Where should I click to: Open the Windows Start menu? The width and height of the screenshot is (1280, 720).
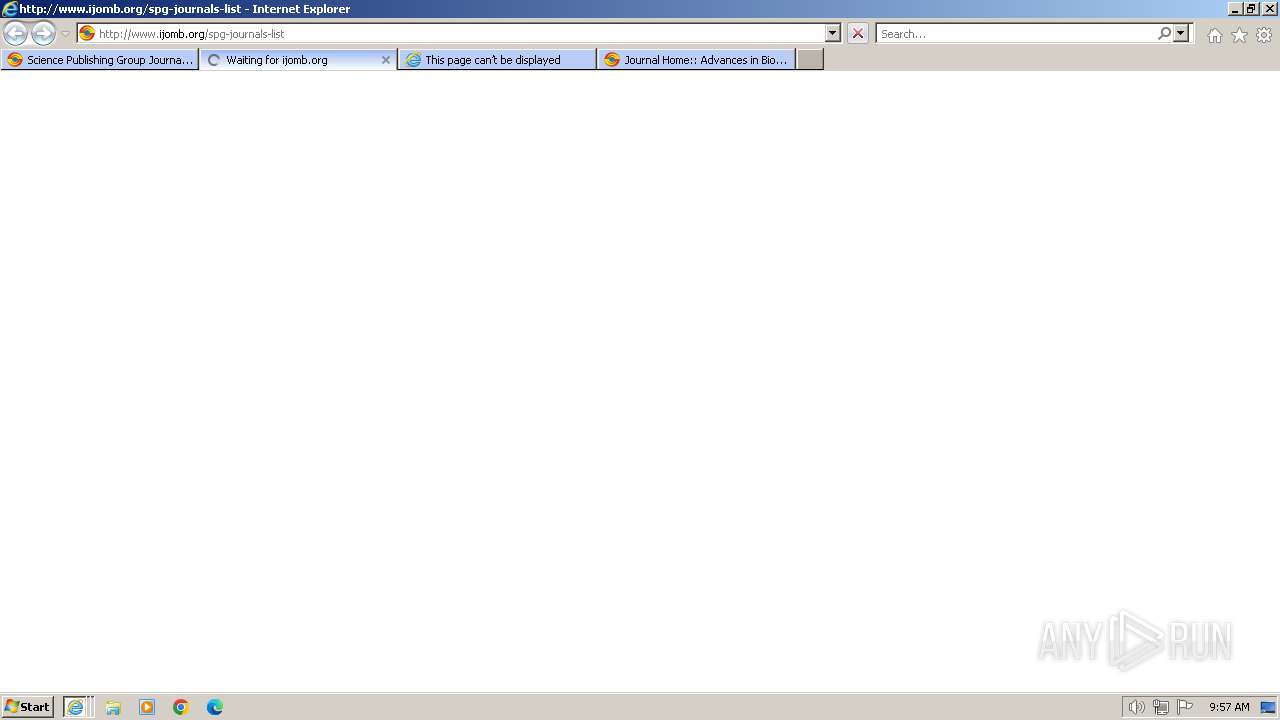point(28,707)
